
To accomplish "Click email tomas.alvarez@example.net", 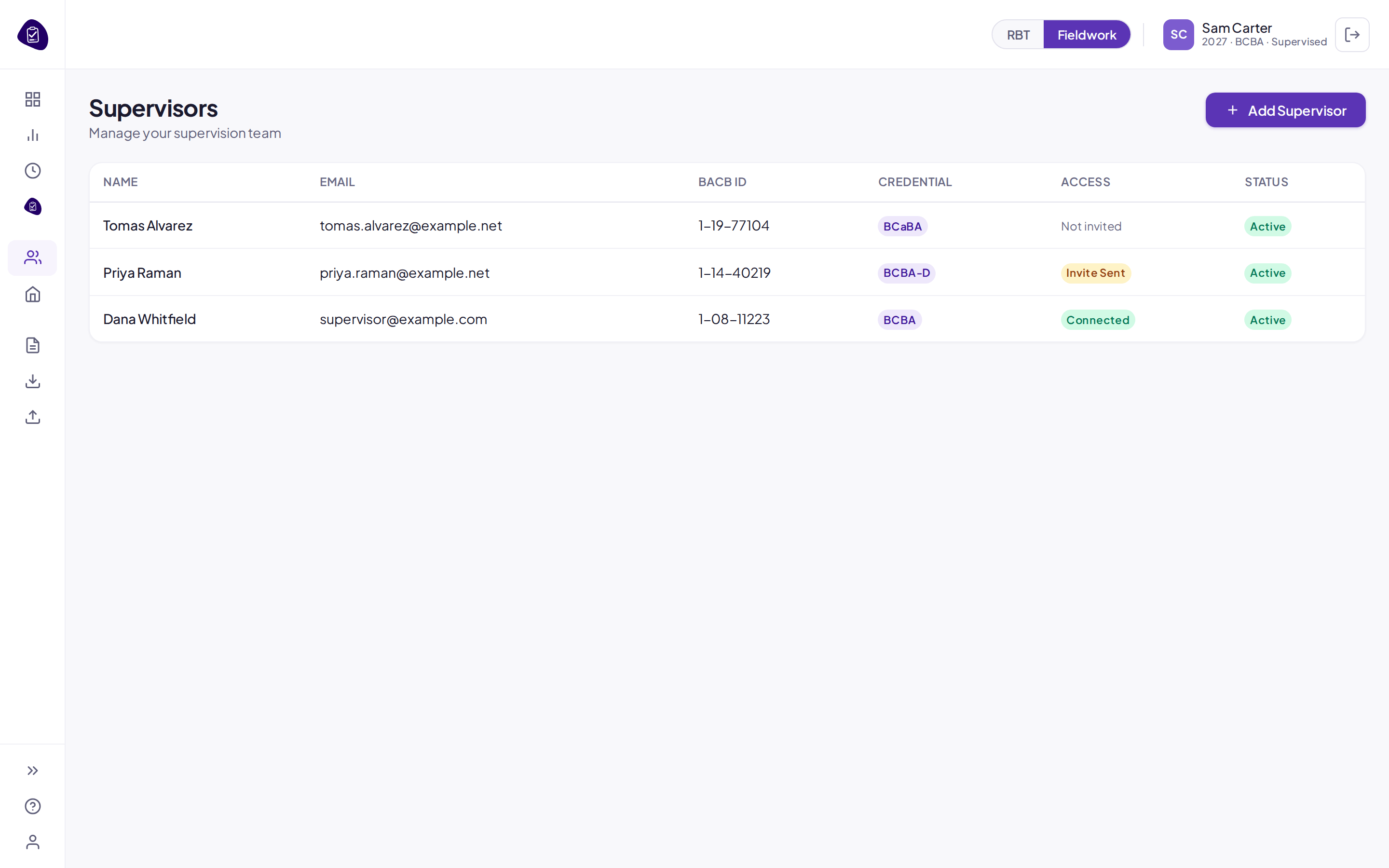I will pyautogui.click(x=410, y=226).
